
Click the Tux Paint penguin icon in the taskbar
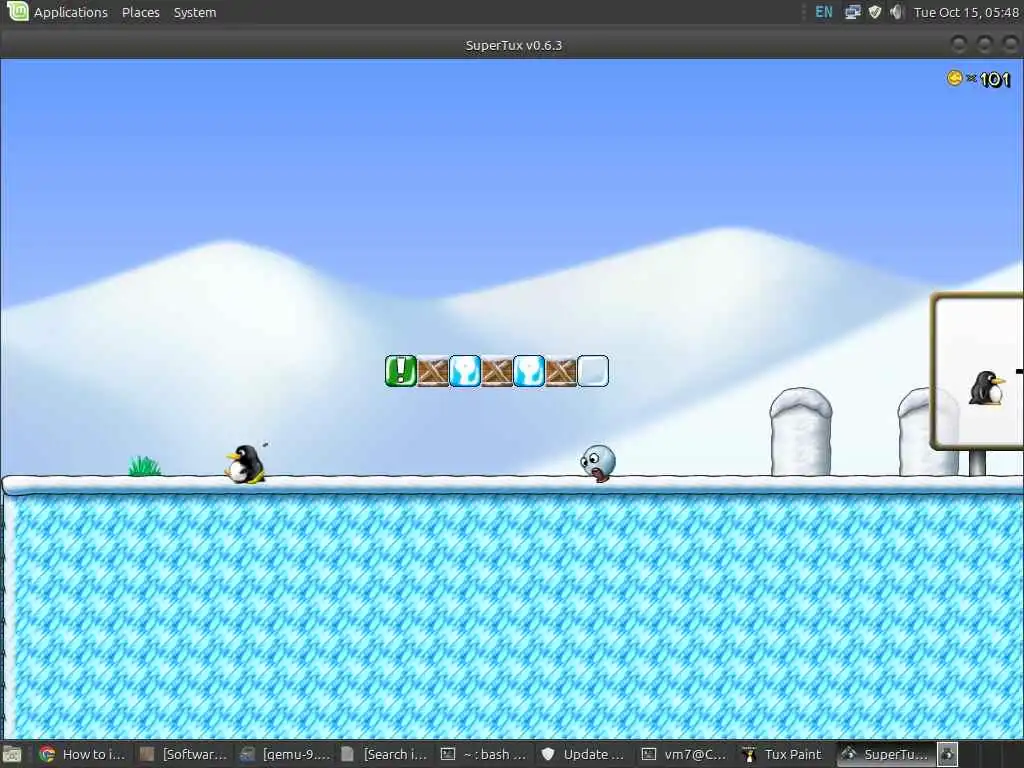click(x=749, y=754)
